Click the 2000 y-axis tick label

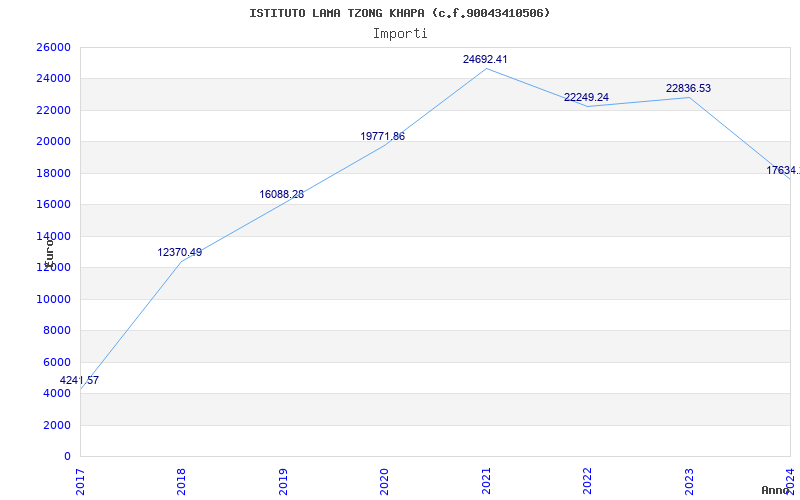57,425
